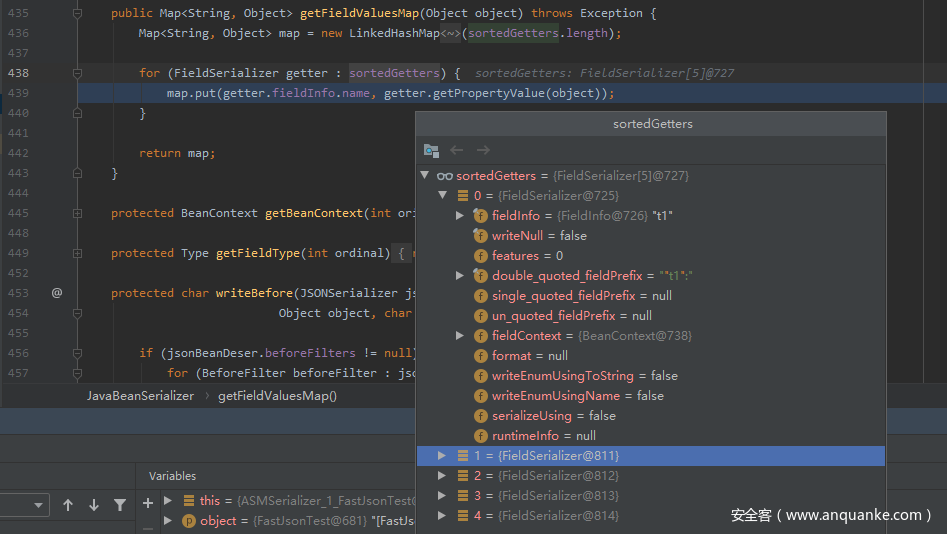Click the next frame down arrow

click(x=94, y=505)
